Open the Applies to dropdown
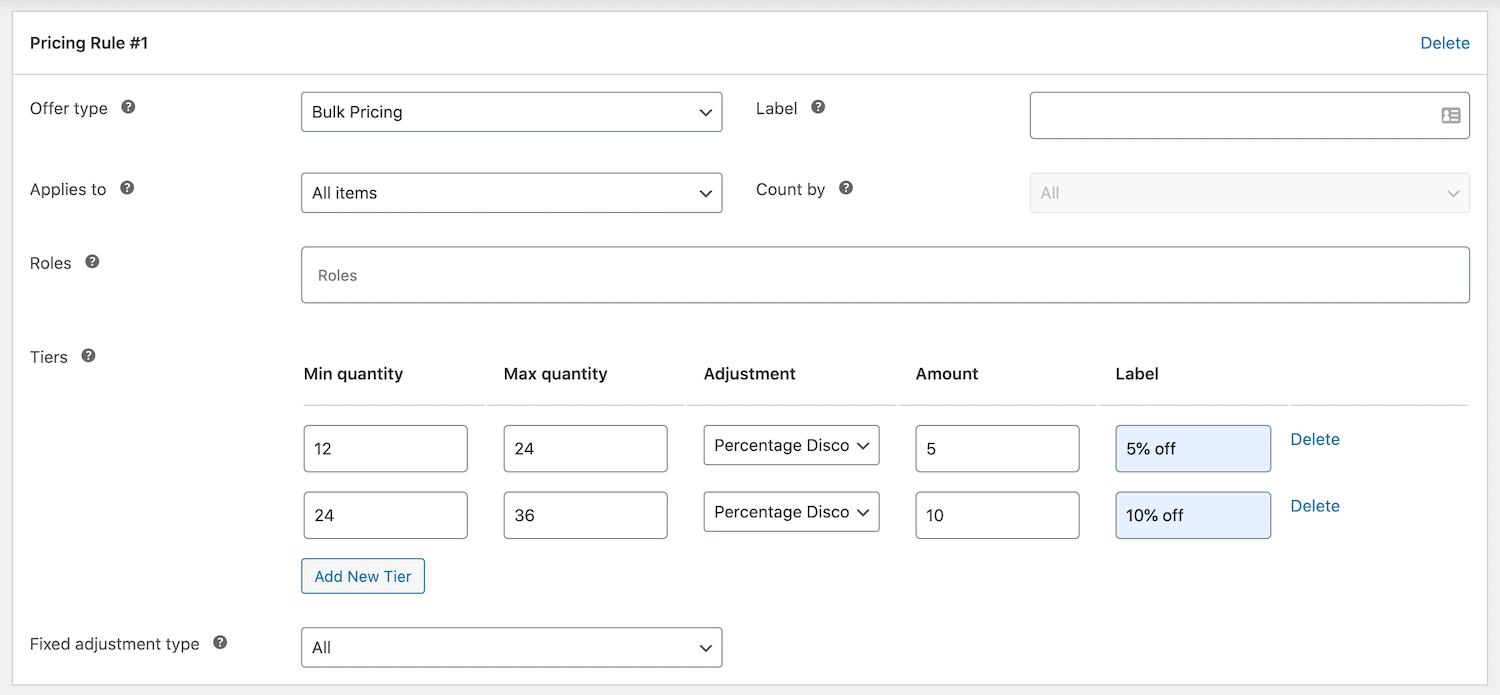Viewport: 1500px width, 695px height. 511,192
